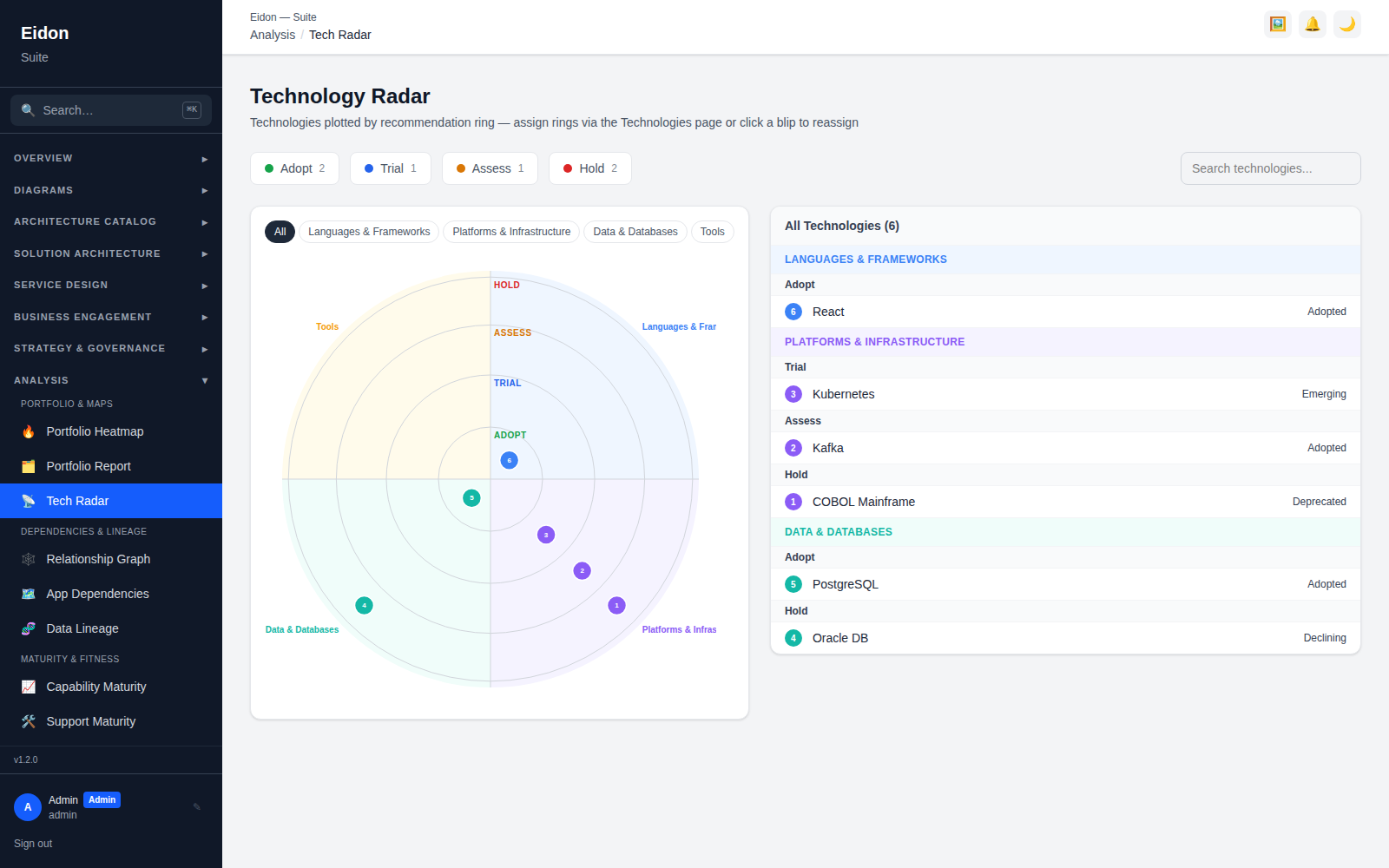Toggle the Hold ring filter

tap(590, 168)
